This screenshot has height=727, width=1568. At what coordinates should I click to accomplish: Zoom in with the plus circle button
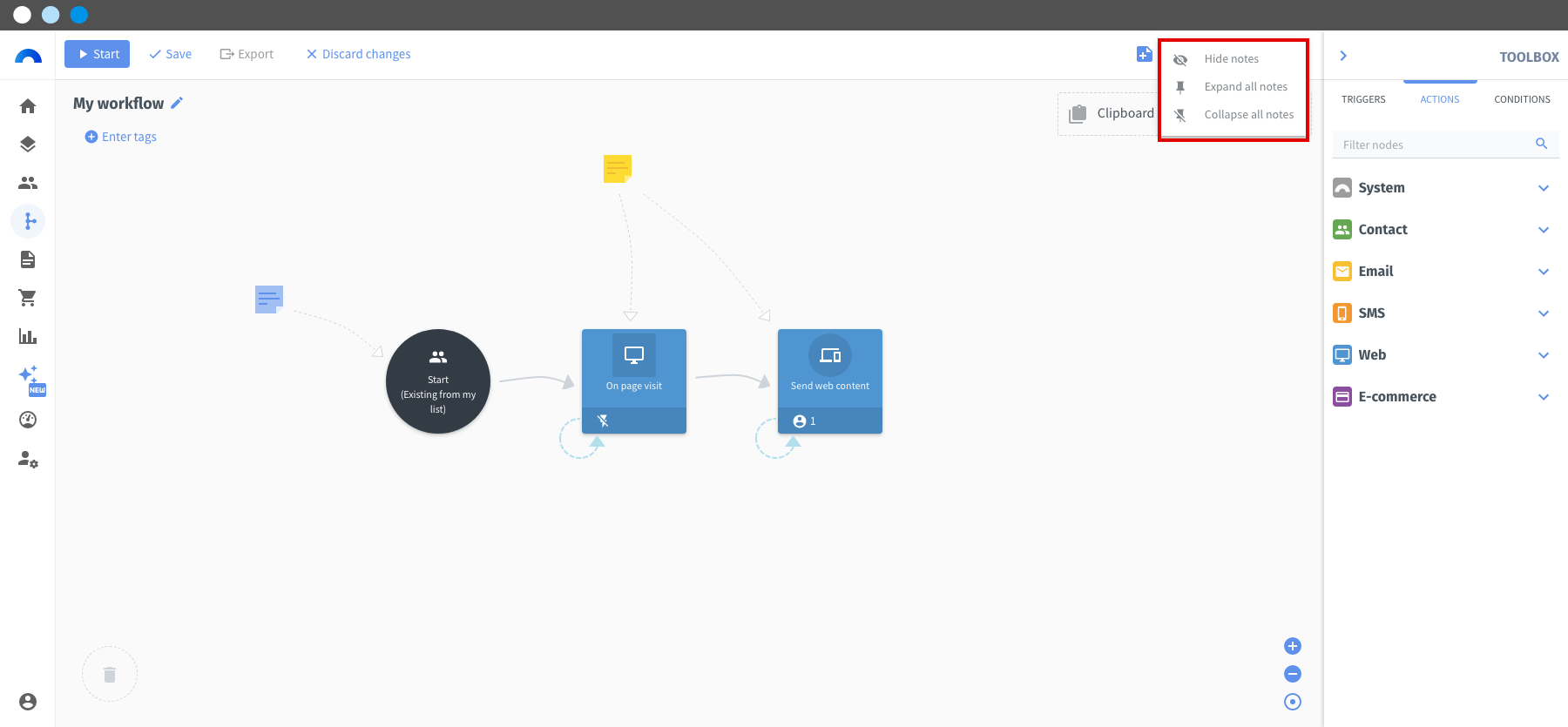(1293, 646)
